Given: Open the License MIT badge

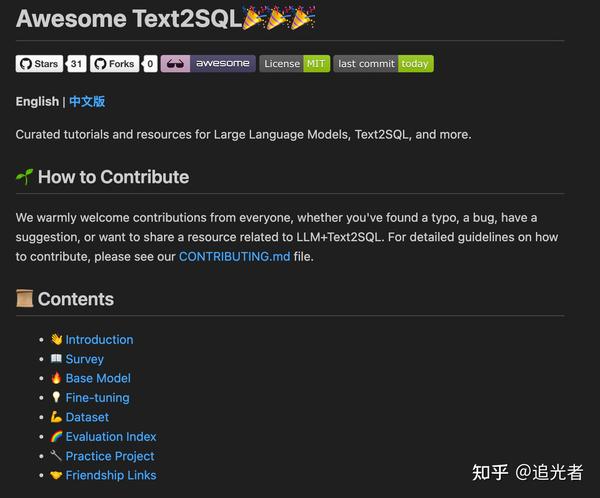Looking at the screenshot, I should point(295,64).
